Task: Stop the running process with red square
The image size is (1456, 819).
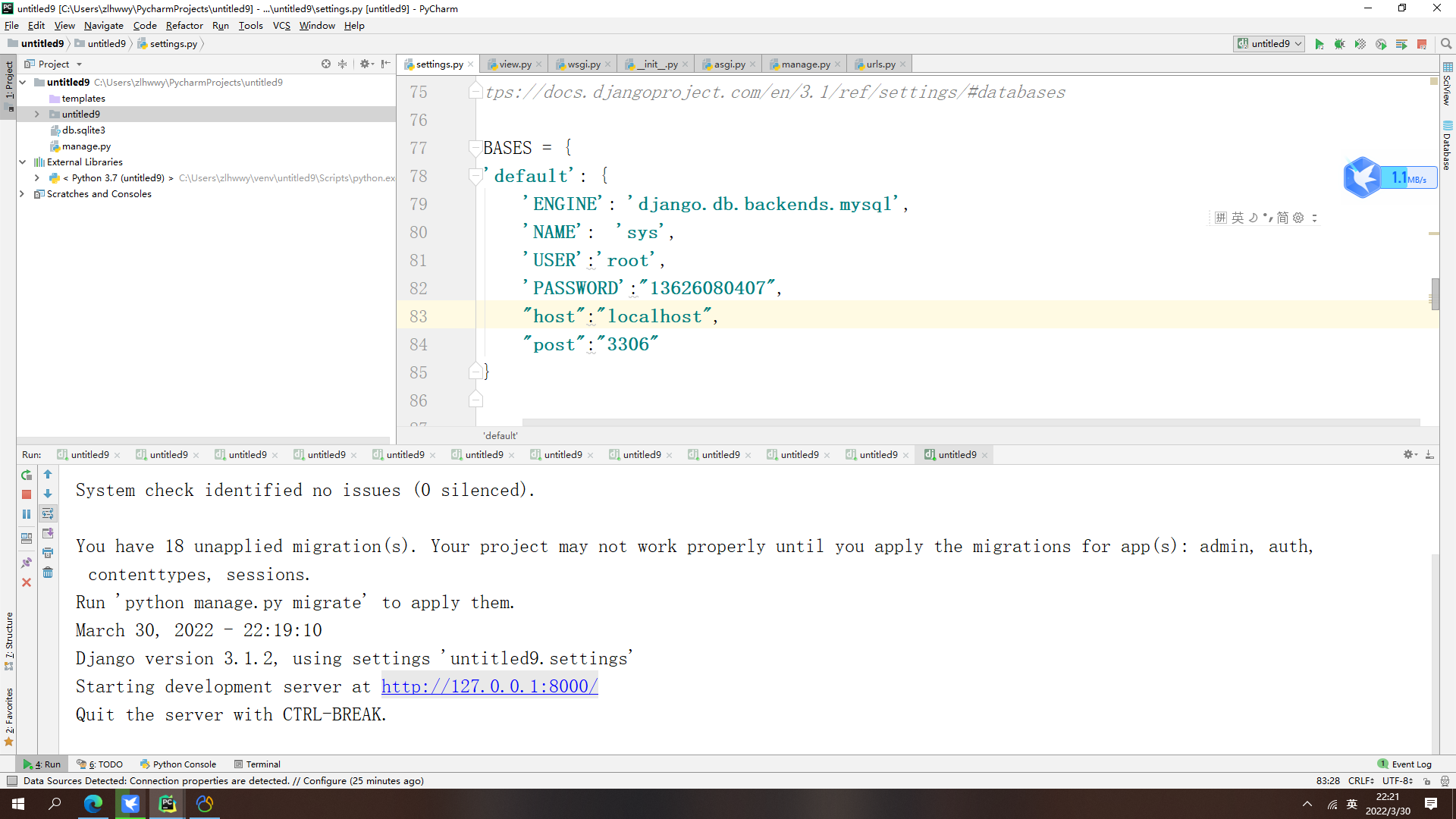Action: pyautogui.click(x=27, y=494)
